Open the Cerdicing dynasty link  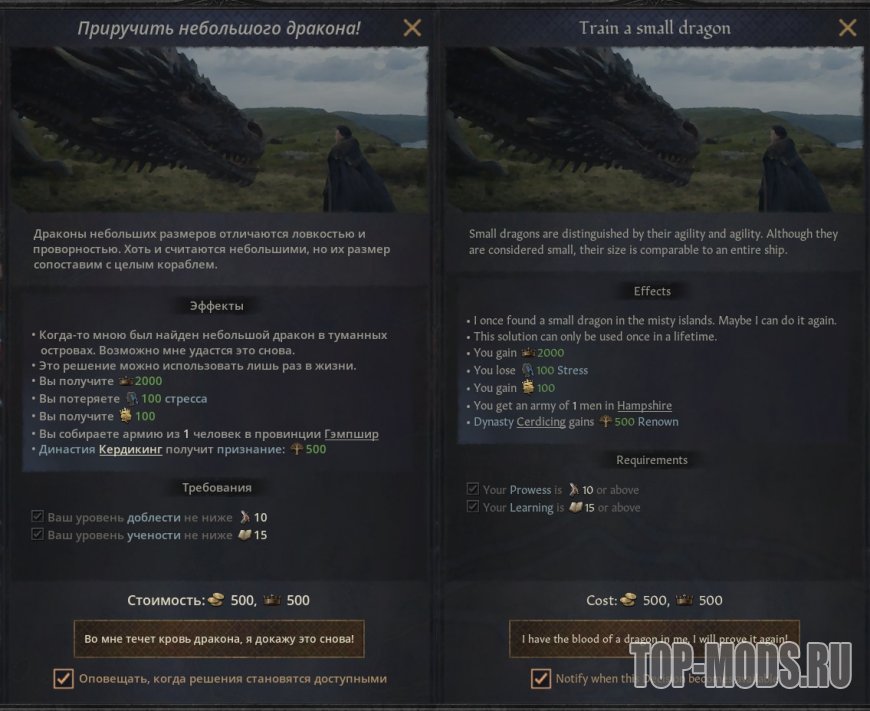click(x=541, y=422)
